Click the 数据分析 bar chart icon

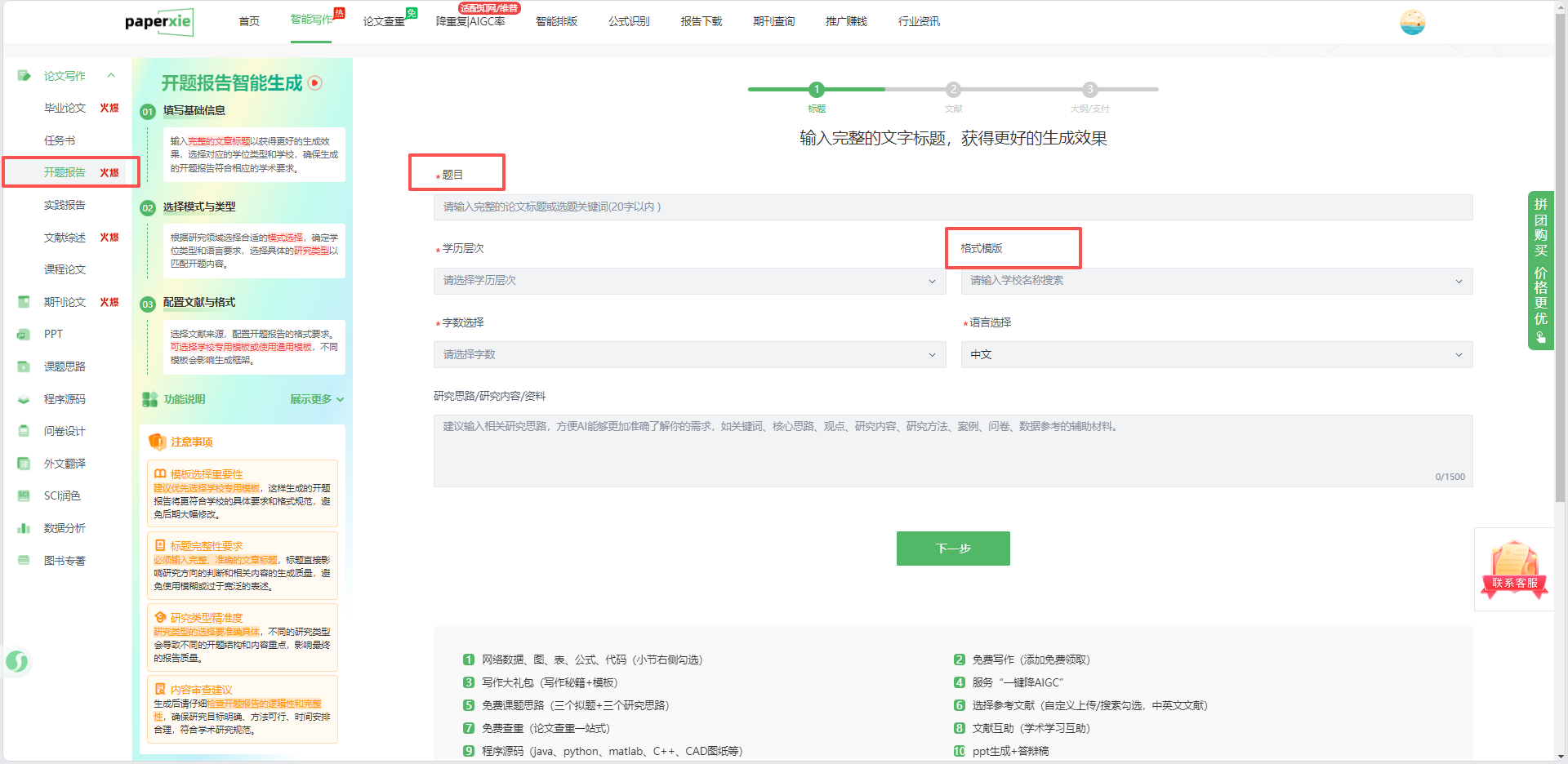pos(24,528)
